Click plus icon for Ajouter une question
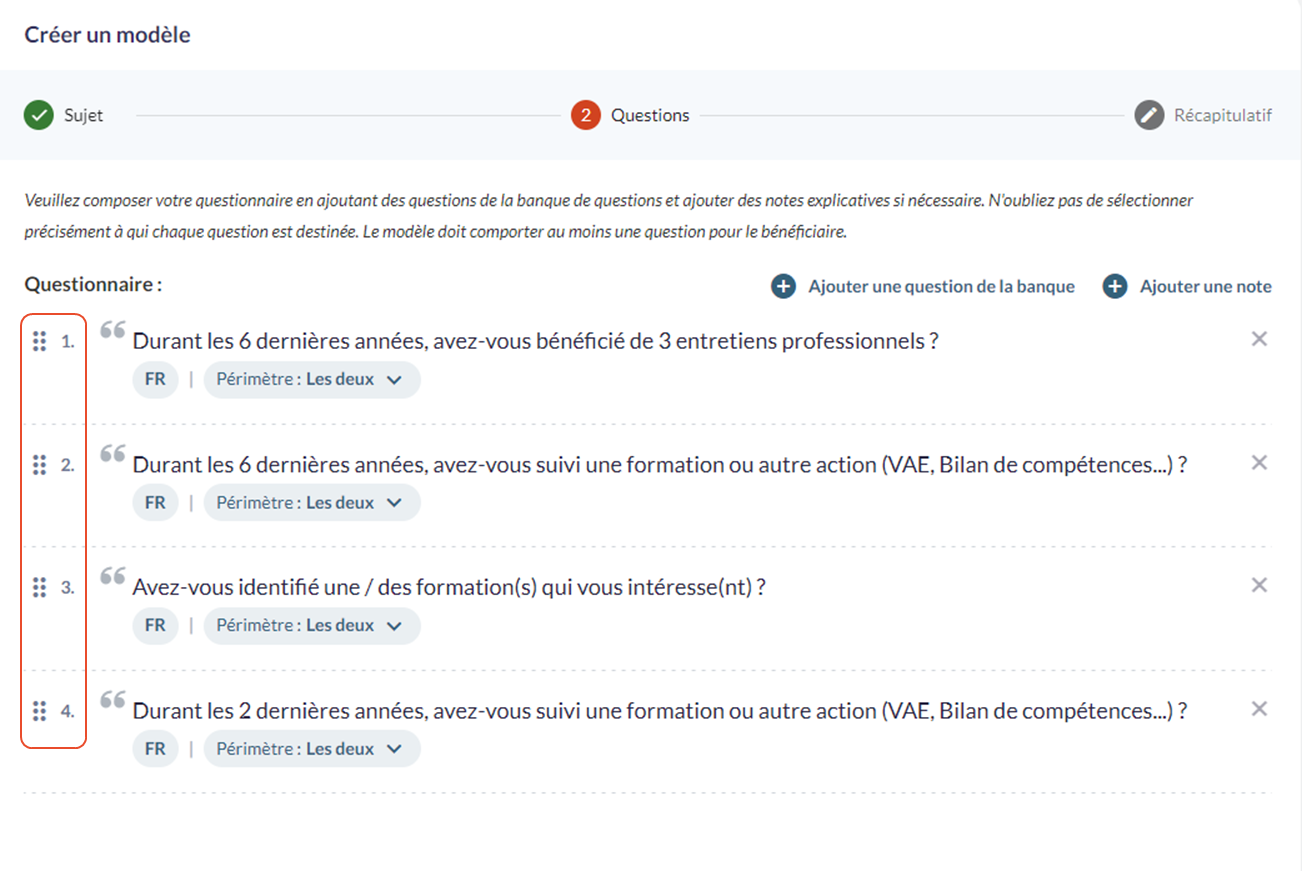The image size is (1302, 871). (x=783, y=287)
